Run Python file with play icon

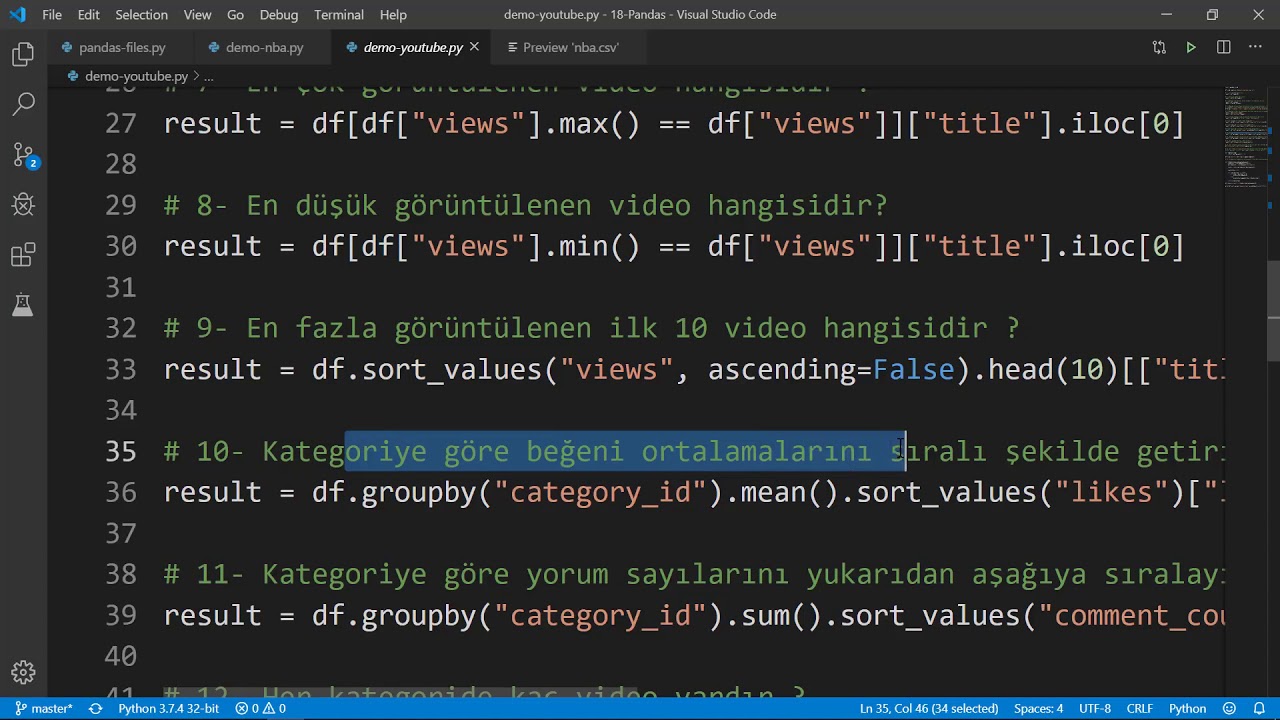click(x=1191, y=47)
